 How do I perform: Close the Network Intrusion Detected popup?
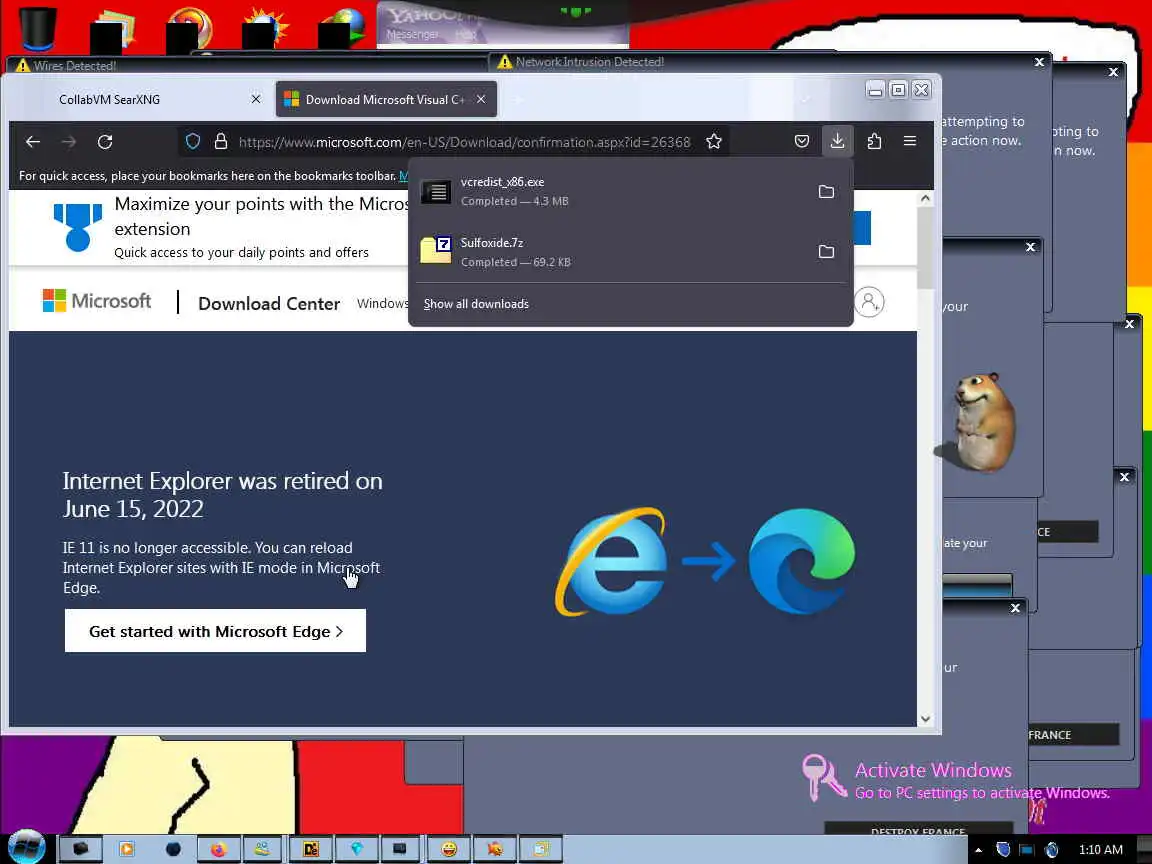click(x=1039, y=62)
